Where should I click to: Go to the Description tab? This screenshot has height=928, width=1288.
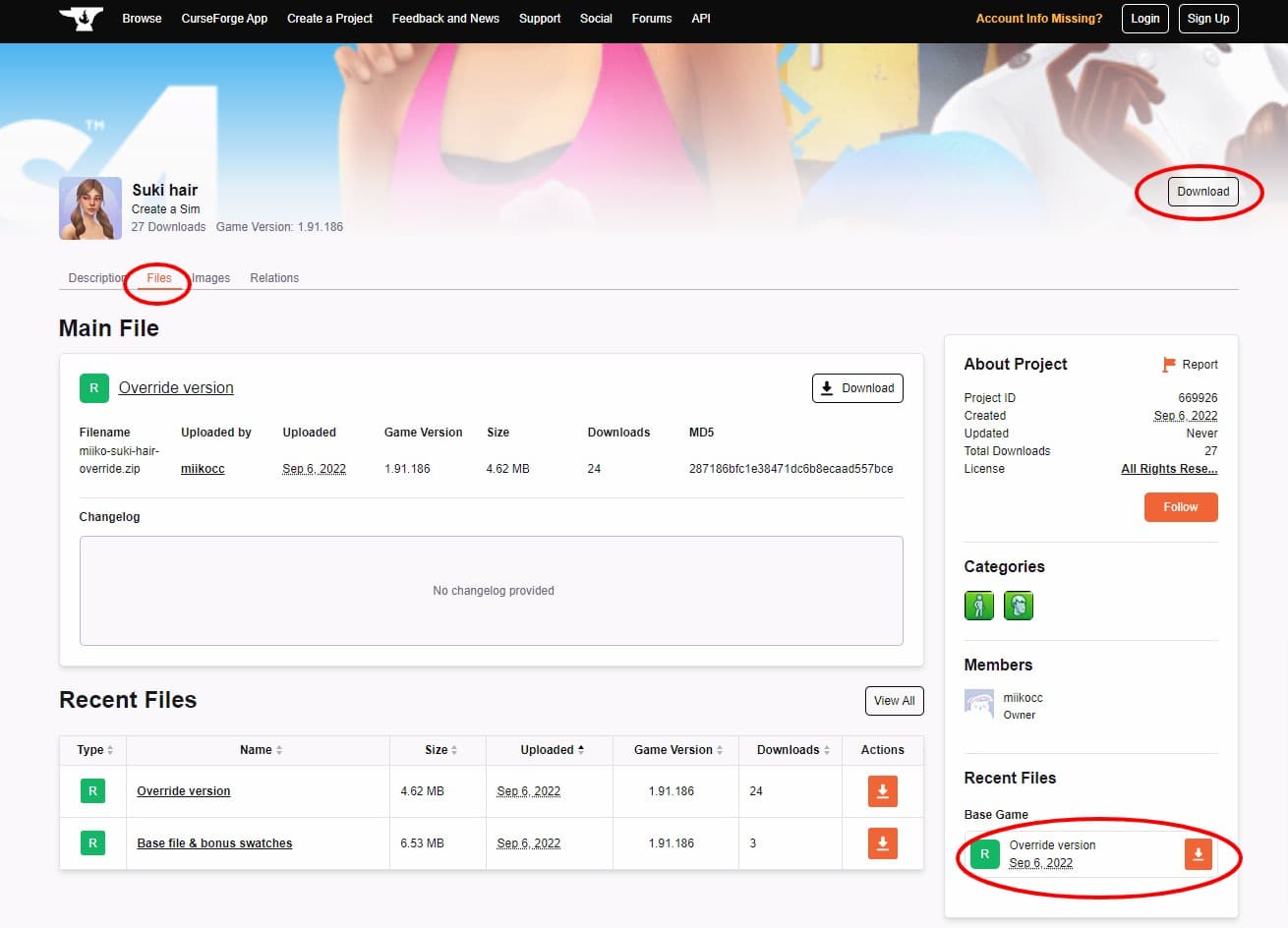(x=95, y=277)
